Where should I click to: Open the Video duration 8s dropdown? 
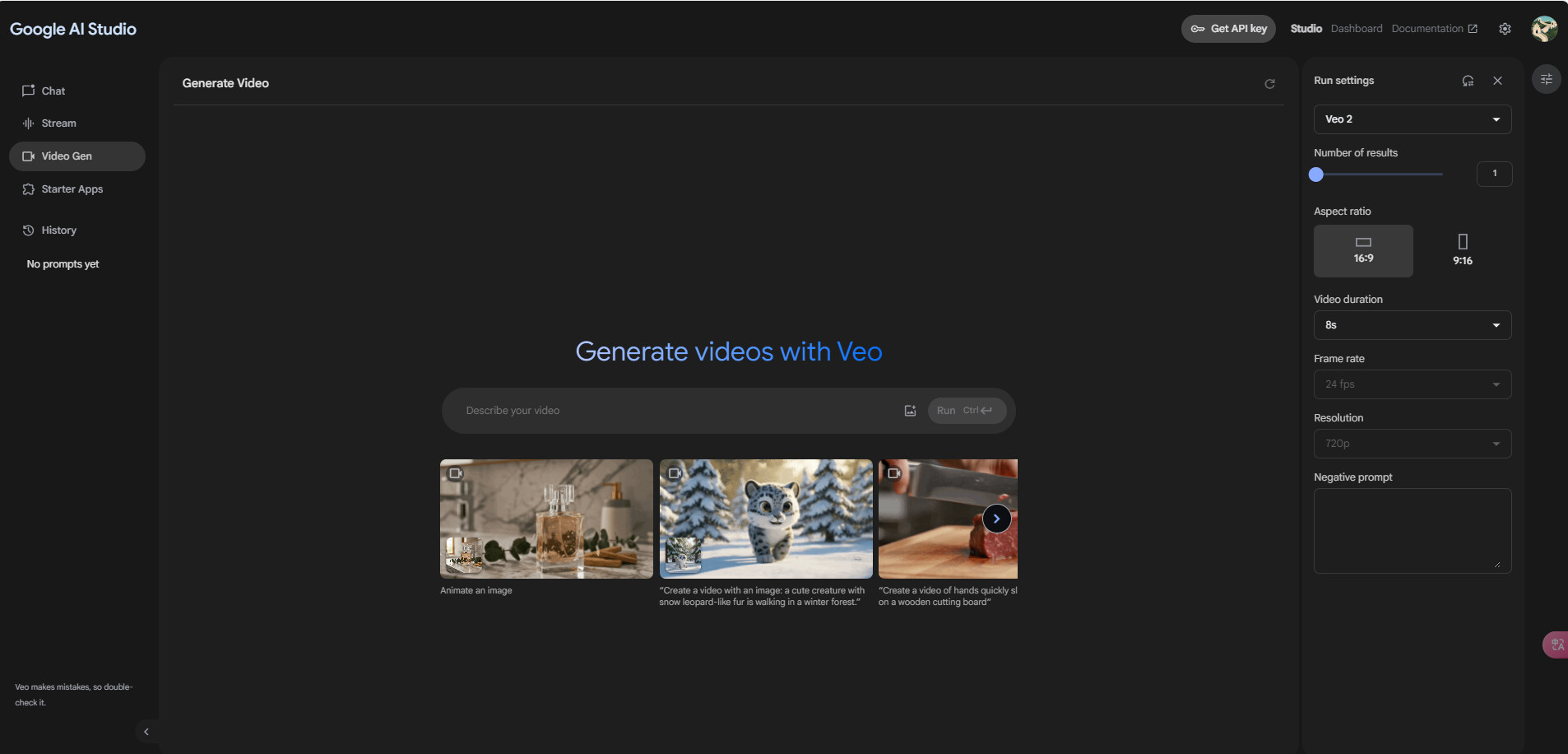tap(1413, 325)
